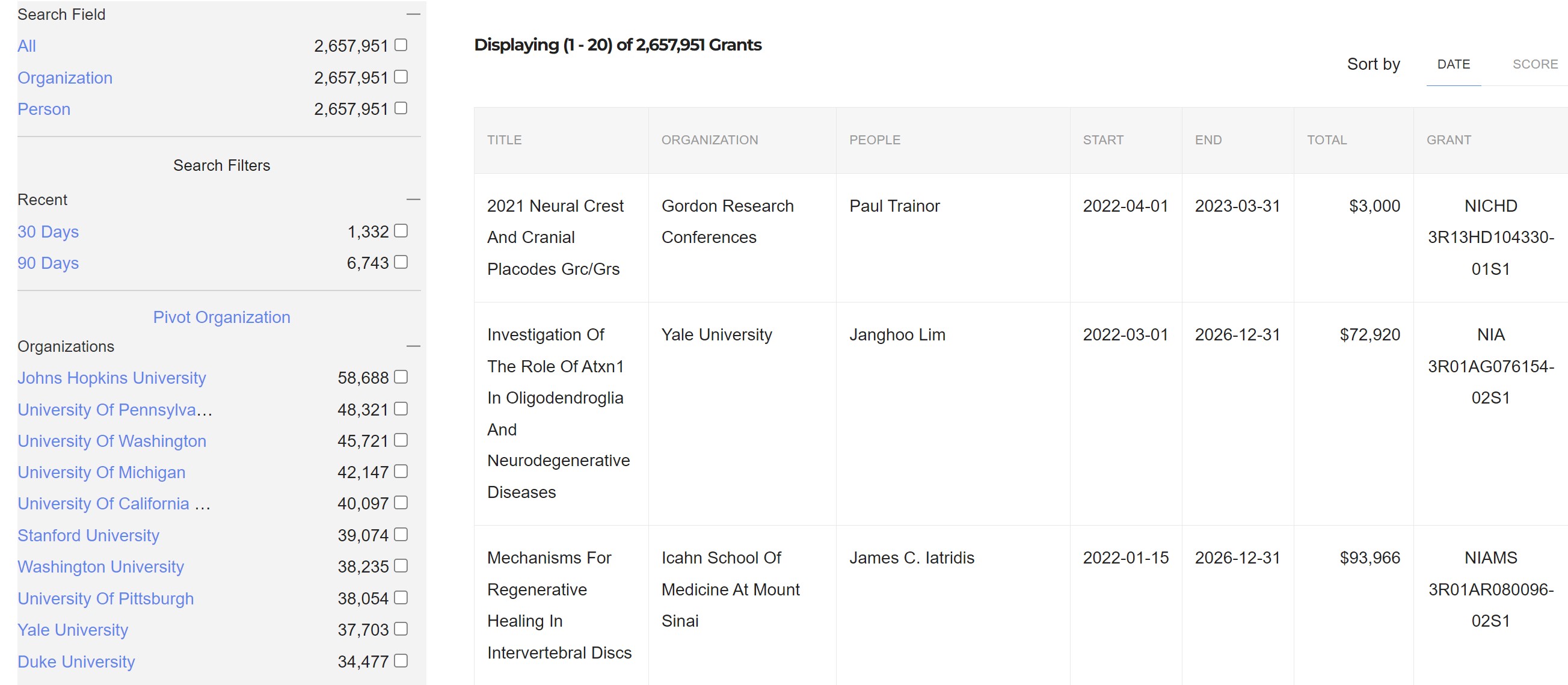
Task: Enable the 30 Days filter checkbox
Action: tap(401, 231)
